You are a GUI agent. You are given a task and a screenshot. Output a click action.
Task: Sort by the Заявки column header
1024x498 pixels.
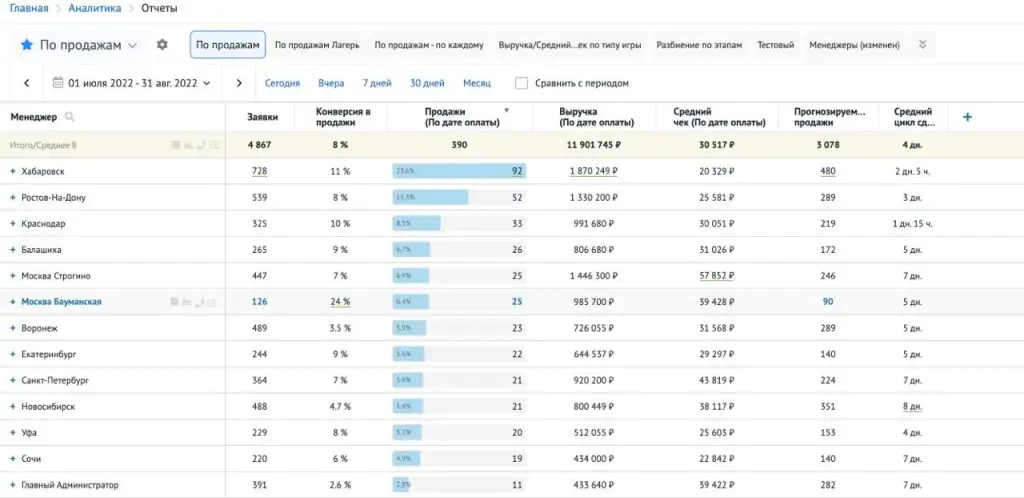pyautogui.click(x=262, y=117)
